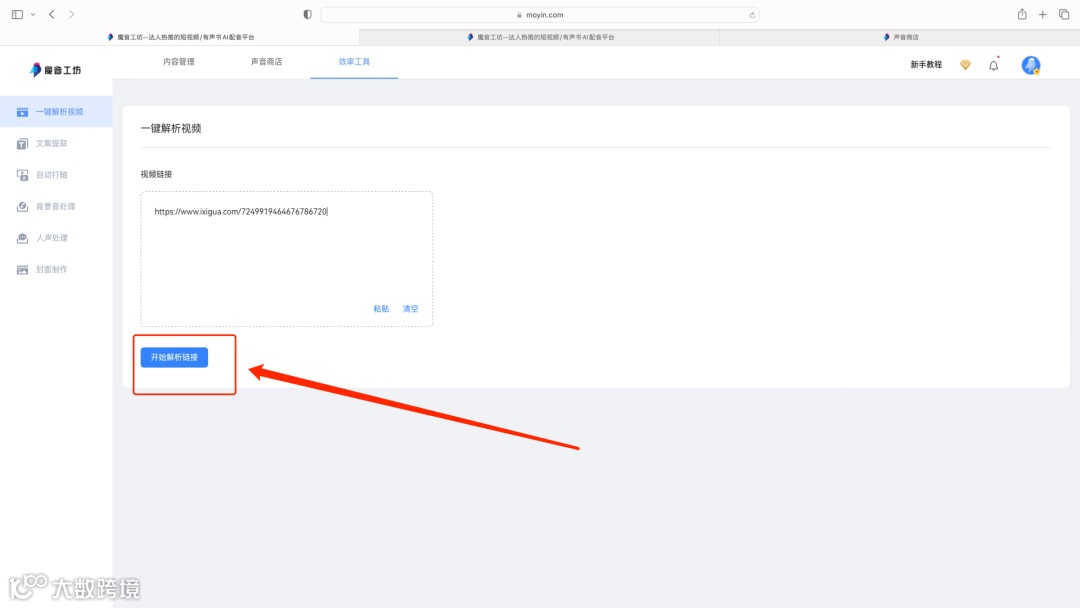
Task: Click the 封面制作 sidebar icon
Action: coord(22,270)
